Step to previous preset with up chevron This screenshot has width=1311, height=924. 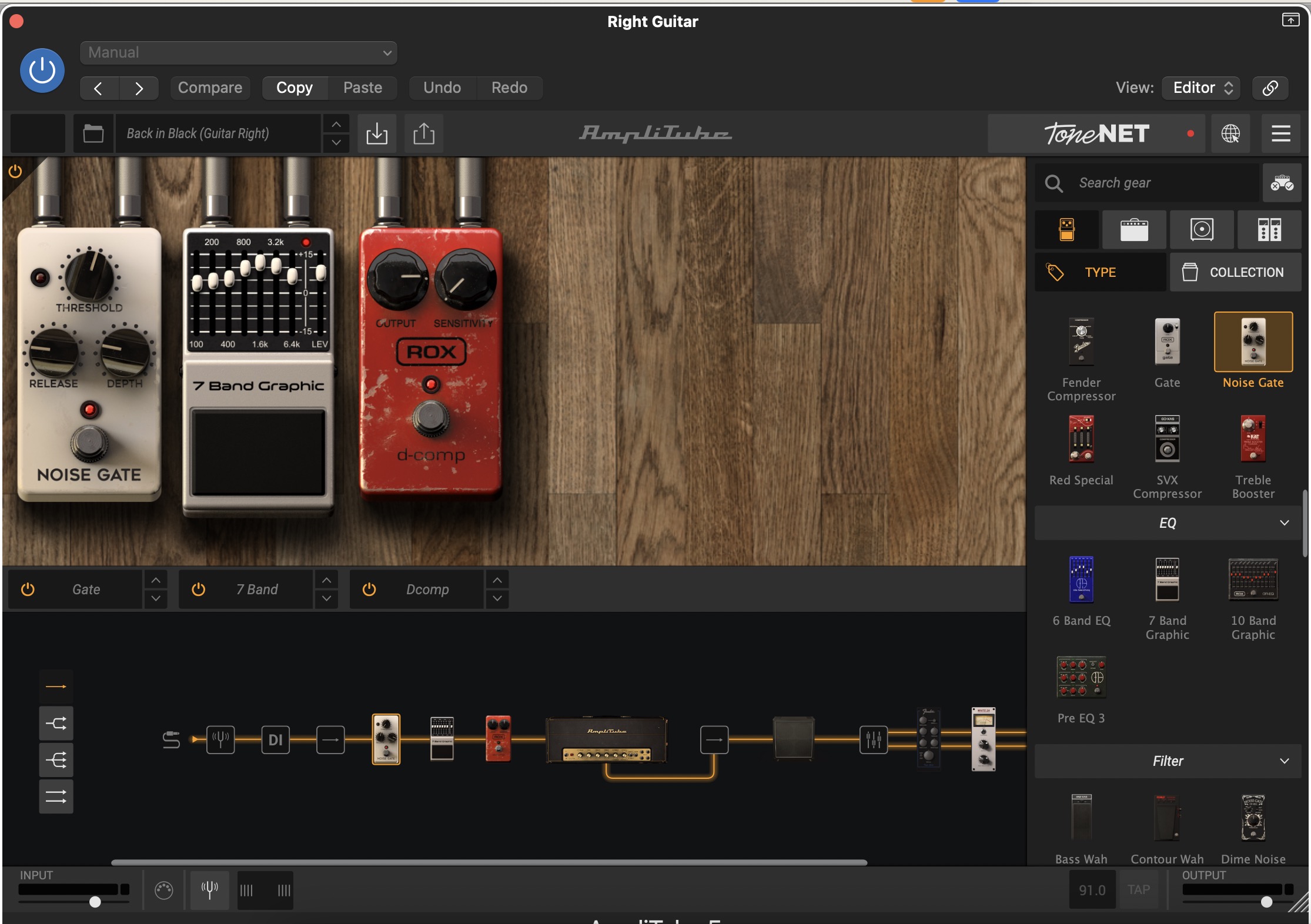(x=336, y=125)
